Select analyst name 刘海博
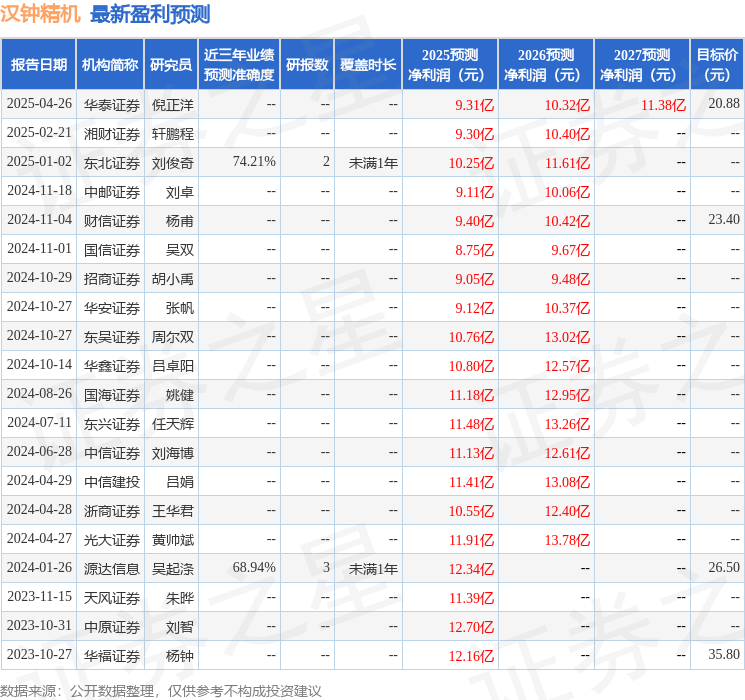 click(172, 453)
